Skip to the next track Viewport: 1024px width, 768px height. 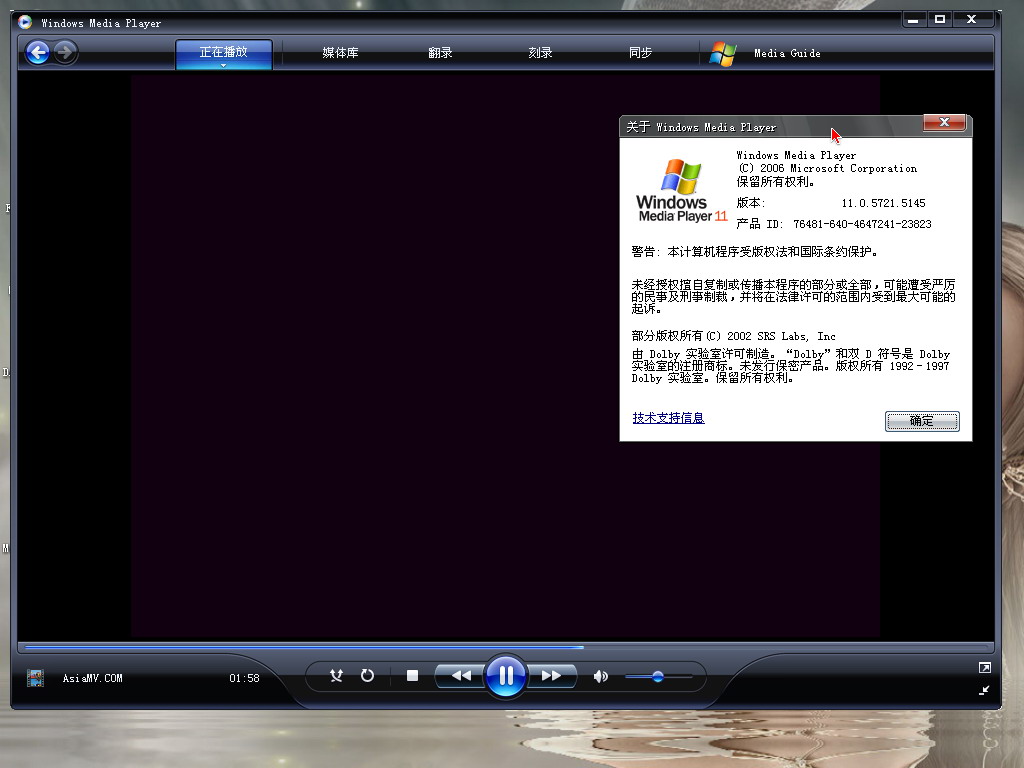[551, 675]
